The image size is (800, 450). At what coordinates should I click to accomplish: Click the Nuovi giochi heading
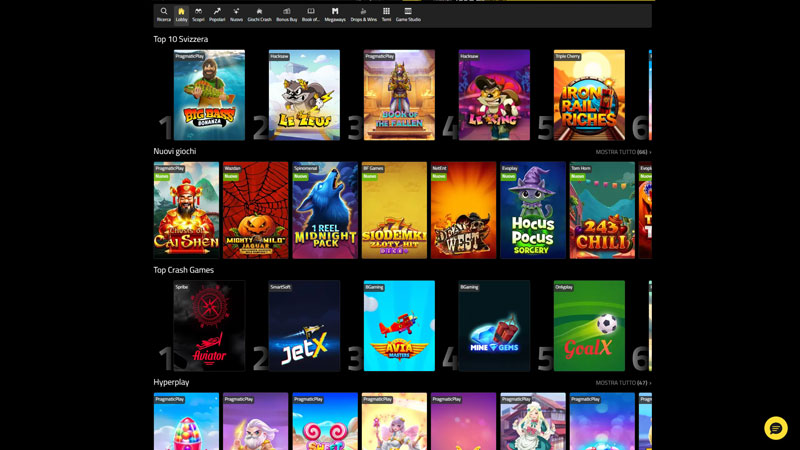click(x=174, y=152)
